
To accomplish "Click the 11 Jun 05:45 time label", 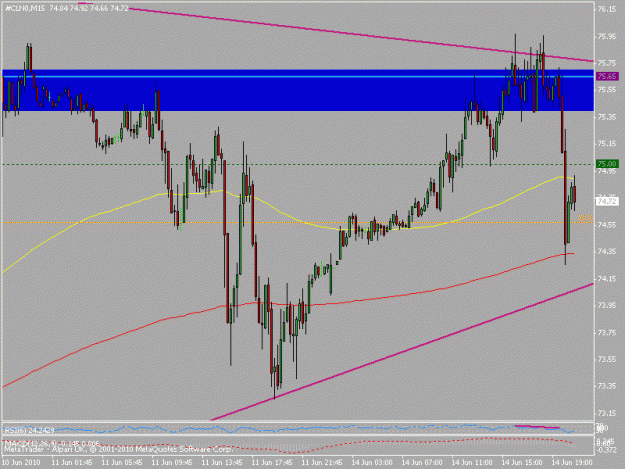I will pos(122,463).
